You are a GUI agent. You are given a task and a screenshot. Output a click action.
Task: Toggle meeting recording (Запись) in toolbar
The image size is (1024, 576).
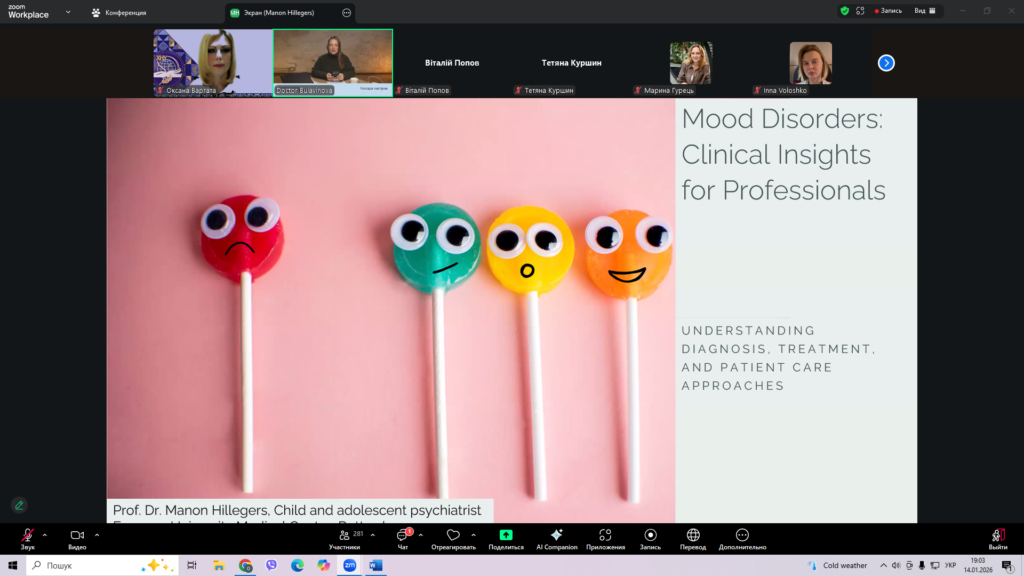[x=650, y=536]
